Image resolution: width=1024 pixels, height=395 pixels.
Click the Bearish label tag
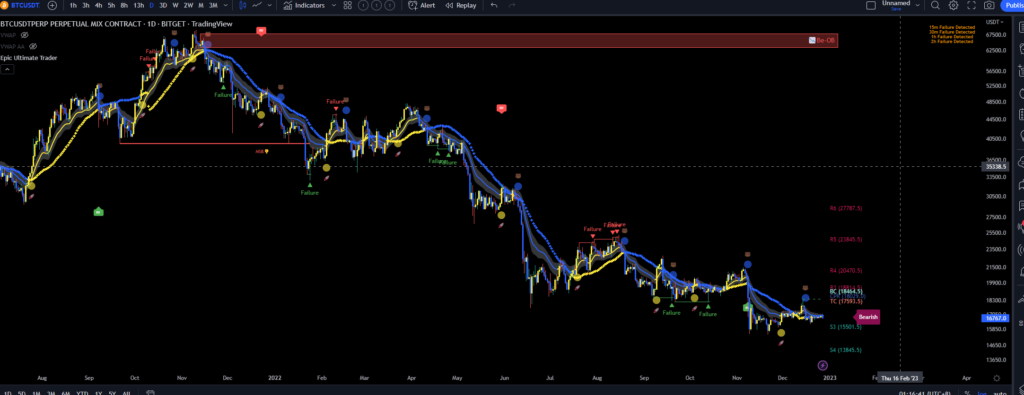[868, 317]
